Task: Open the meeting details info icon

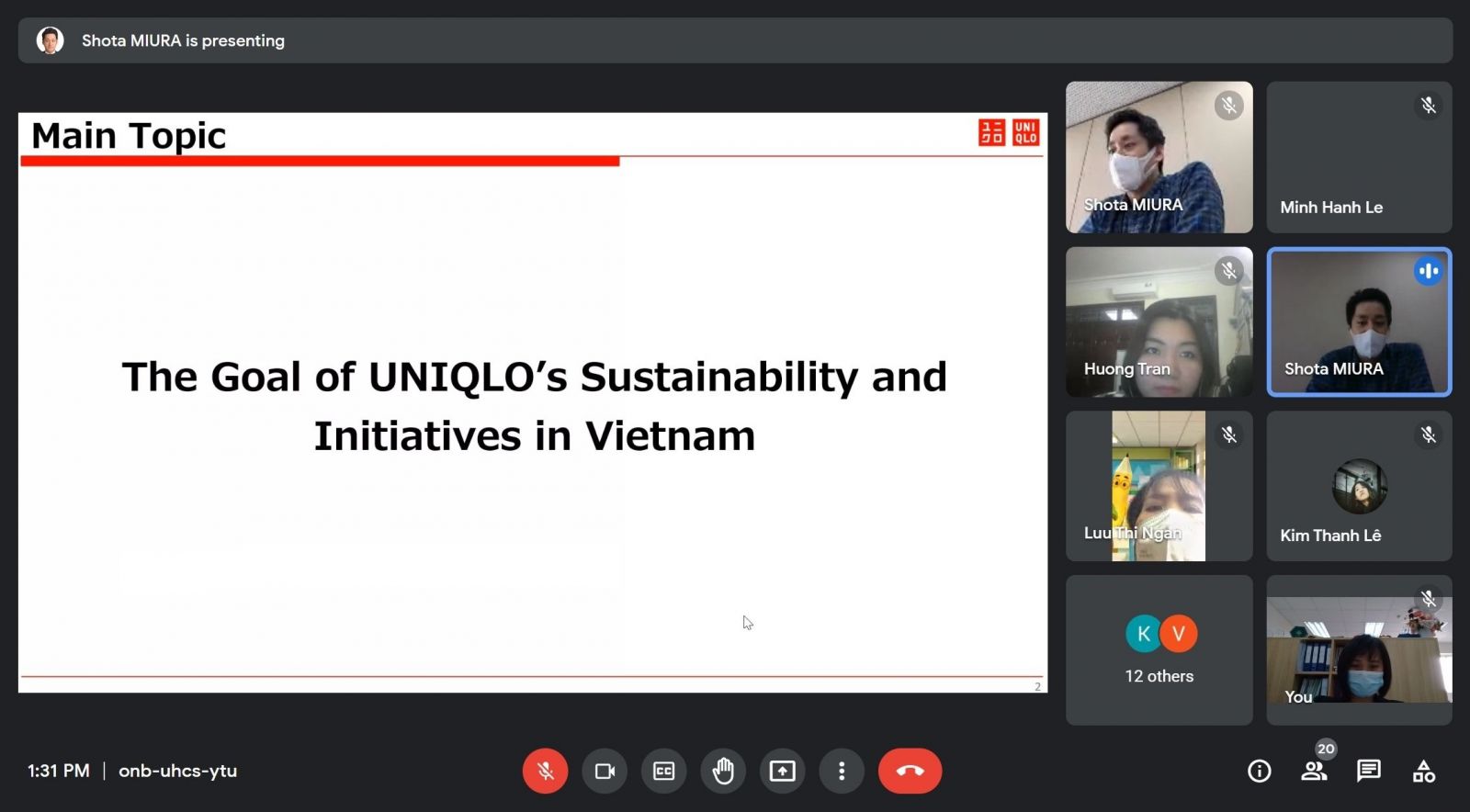Action: coord(1260,771)
